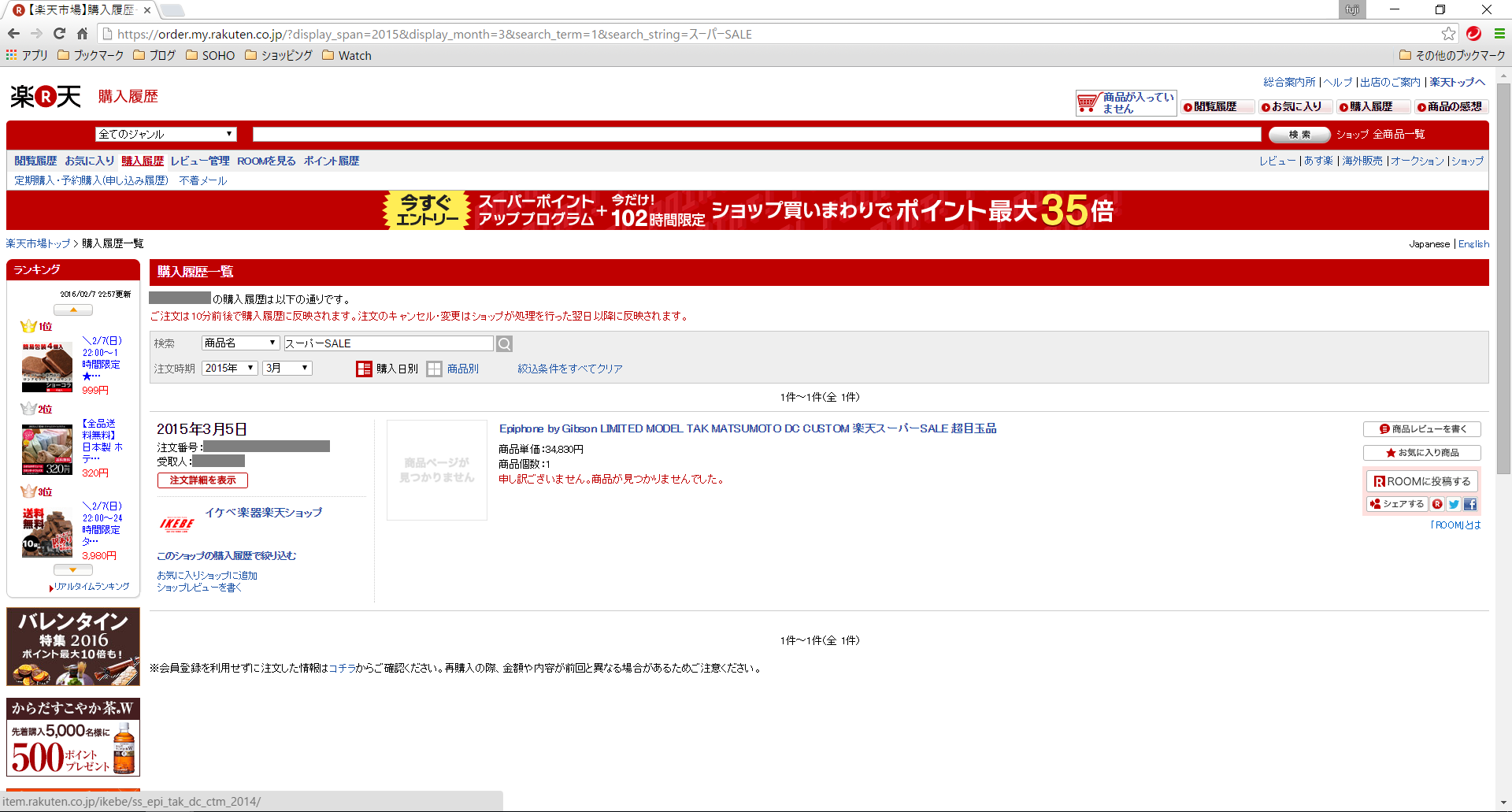Viewport: 1512px width, 812px height.
Task: Open ブログ bookmark folder
Action: click(x=154, y=55)
